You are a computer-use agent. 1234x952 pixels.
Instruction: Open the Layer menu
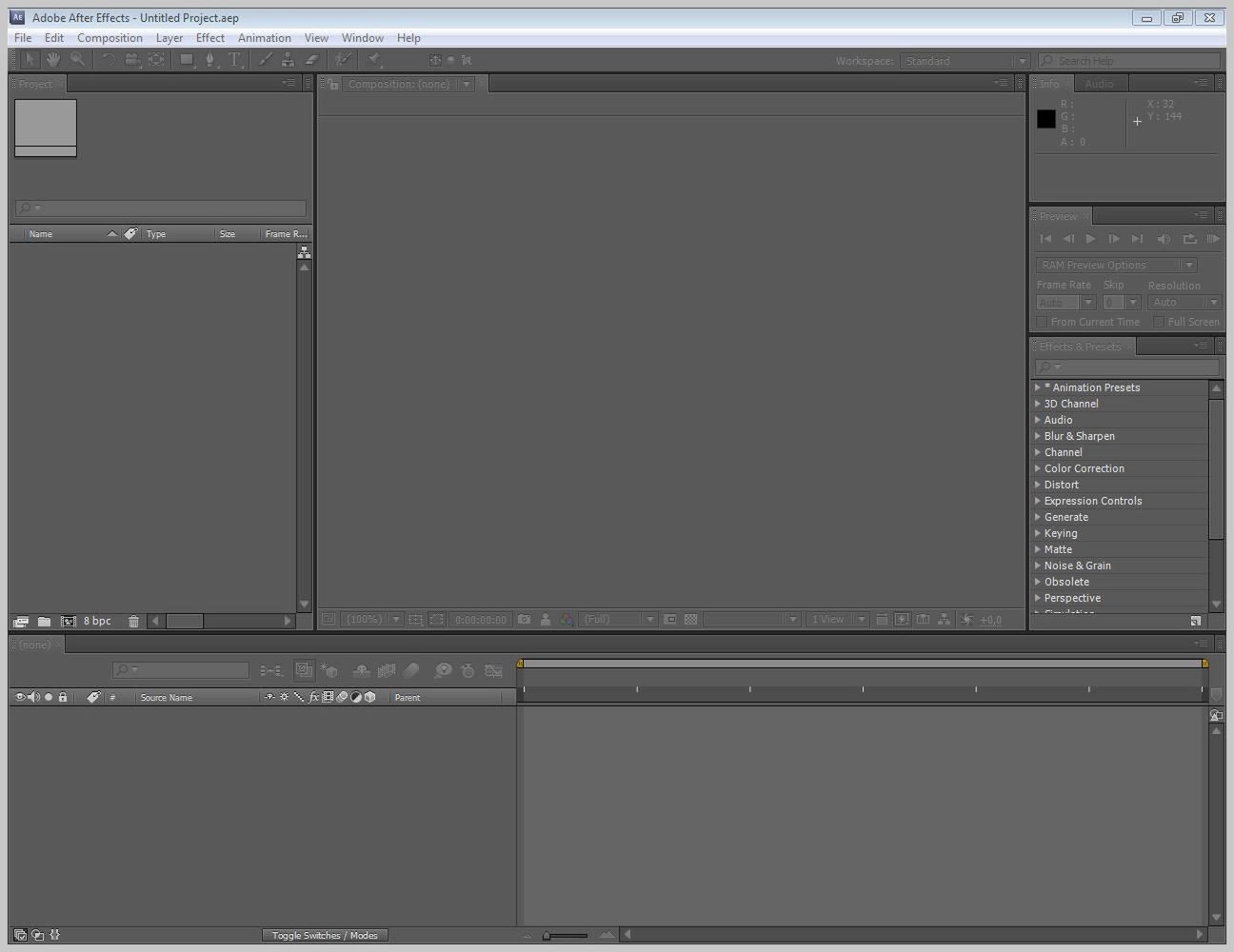pos(169,38)
